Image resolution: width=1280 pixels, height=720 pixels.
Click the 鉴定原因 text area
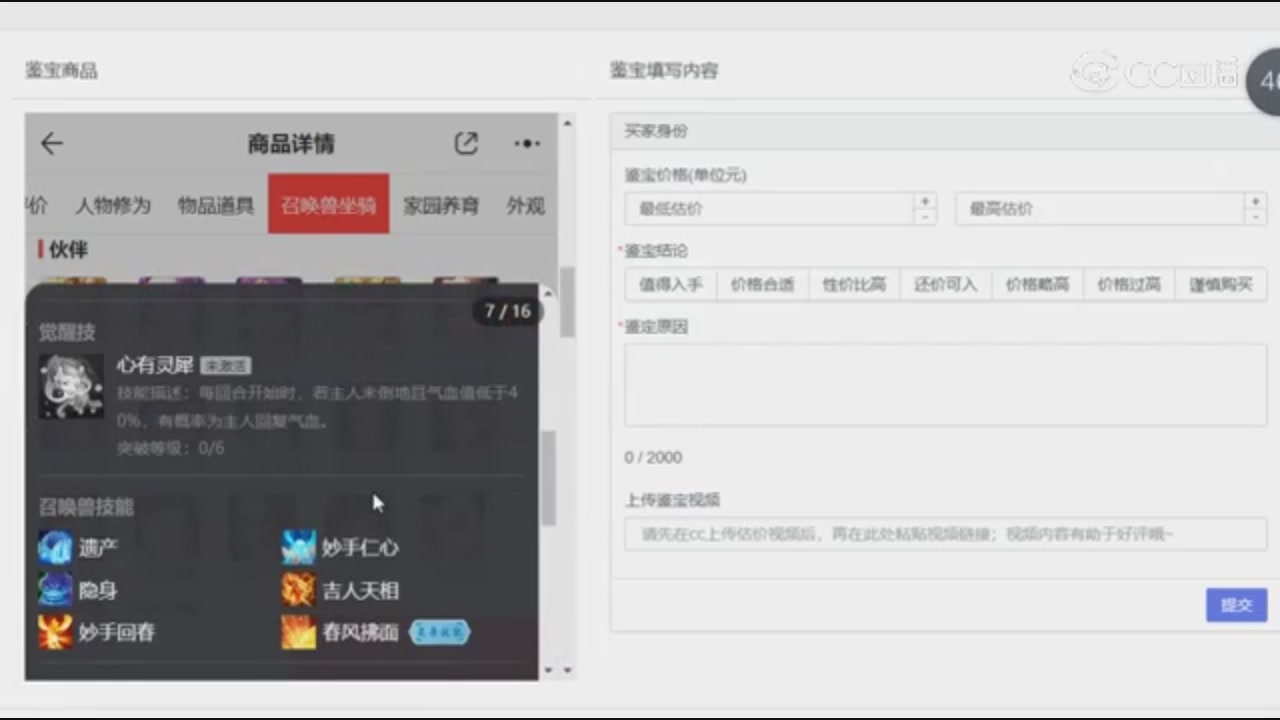pos(946,386)
